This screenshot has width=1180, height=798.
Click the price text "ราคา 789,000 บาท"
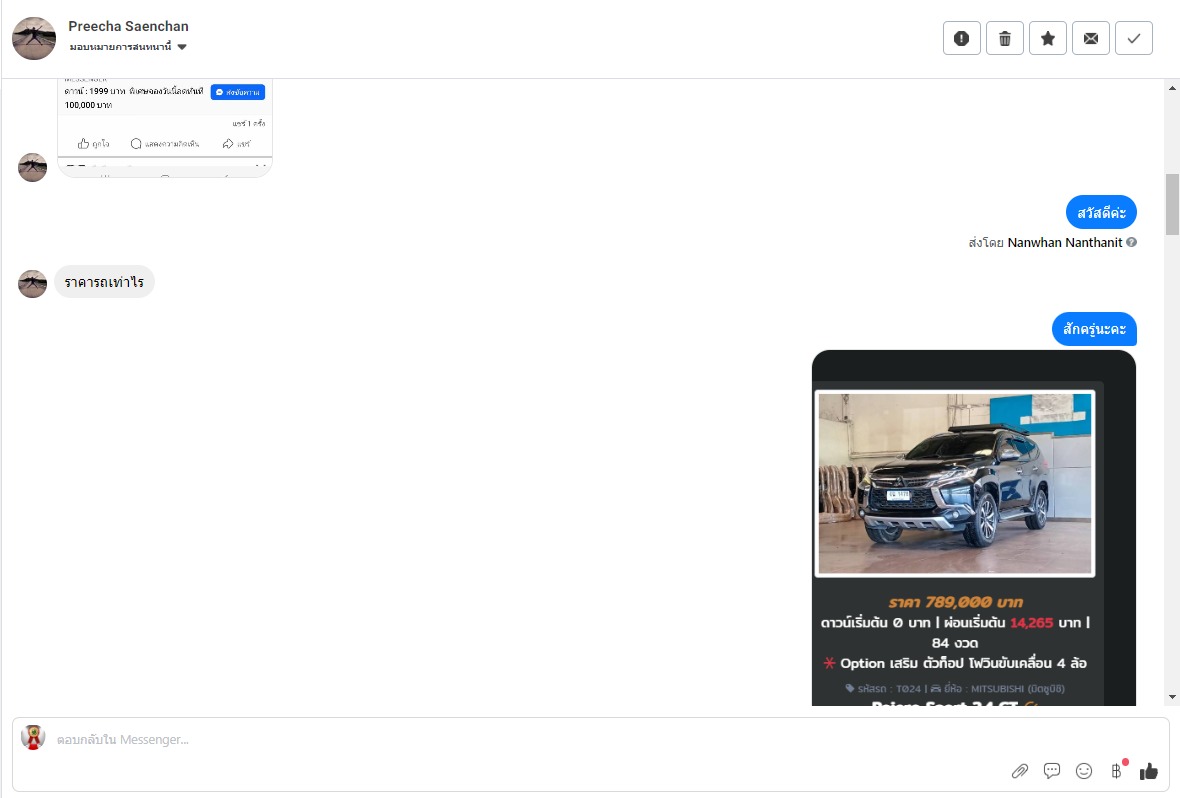[x=955, y=602]
